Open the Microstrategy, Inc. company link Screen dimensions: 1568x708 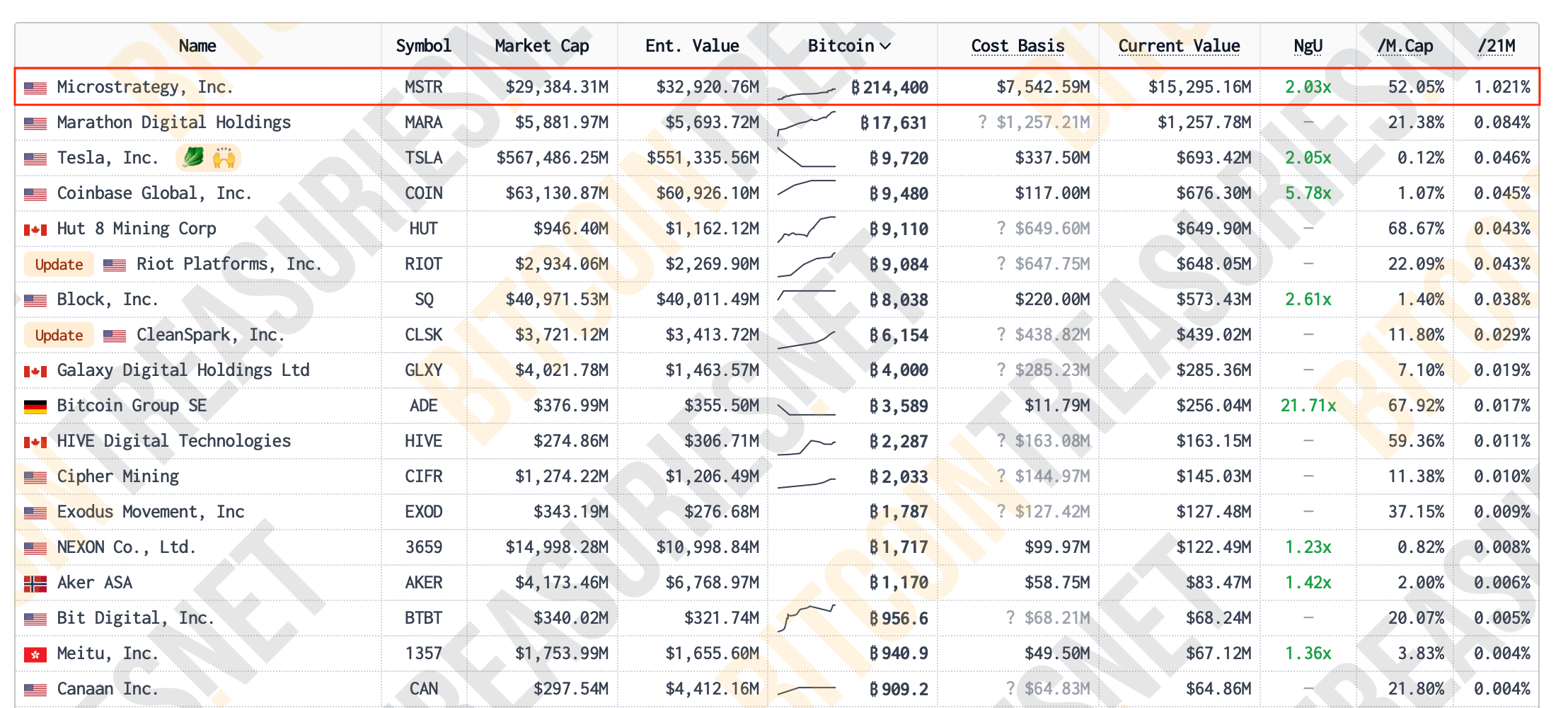coord(145,87)
